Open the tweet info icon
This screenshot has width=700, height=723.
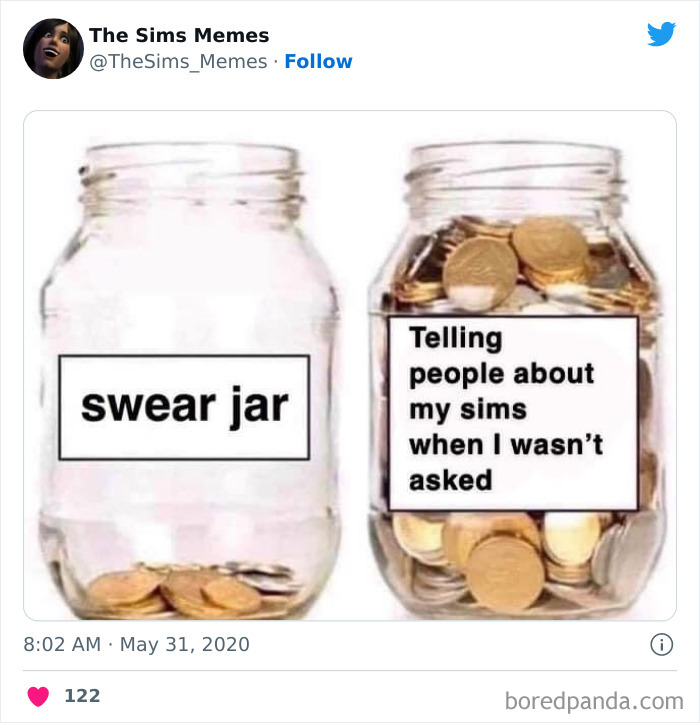click(x=662, y=644)
